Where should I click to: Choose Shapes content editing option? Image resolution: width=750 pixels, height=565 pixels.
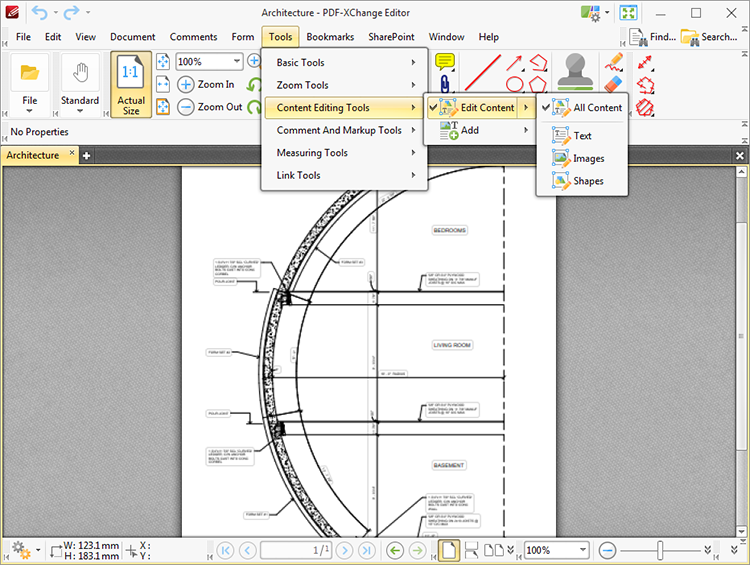pos(588,181)
